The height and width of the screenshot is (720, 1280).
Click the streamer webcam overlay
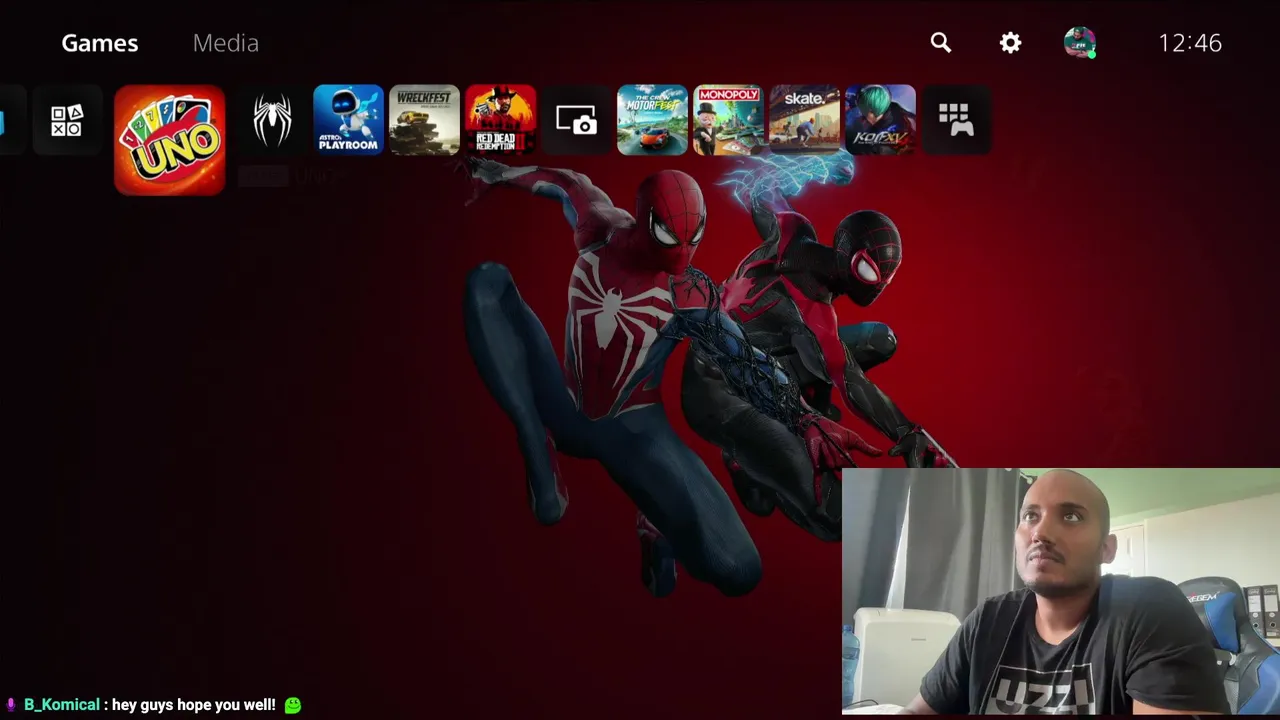pyautogui.click(x=1061, y=592)
